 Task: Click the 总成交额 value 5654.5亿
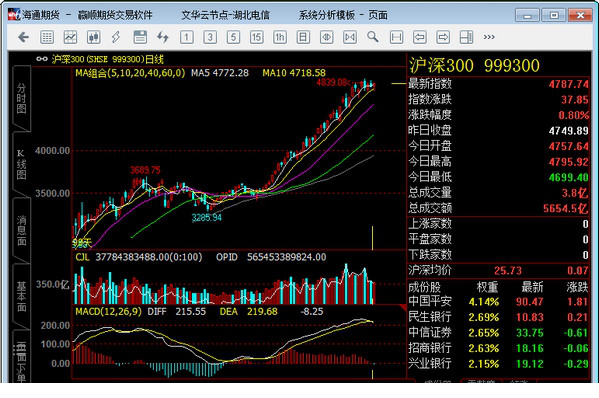coord(565,209)
